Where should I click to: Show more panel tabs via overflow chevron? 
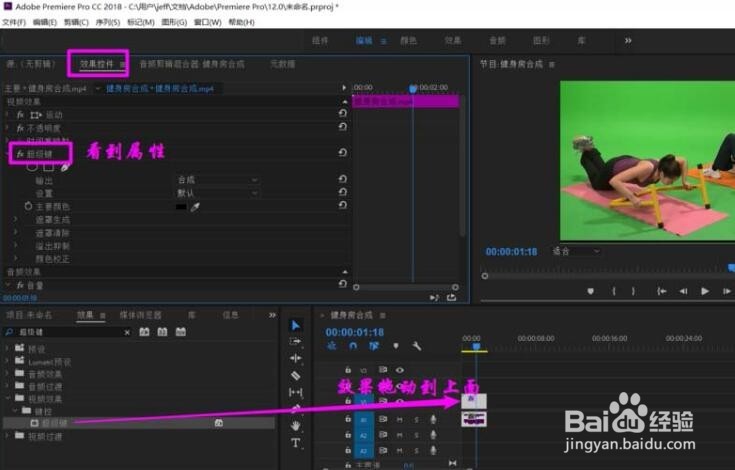pos(272,315)
